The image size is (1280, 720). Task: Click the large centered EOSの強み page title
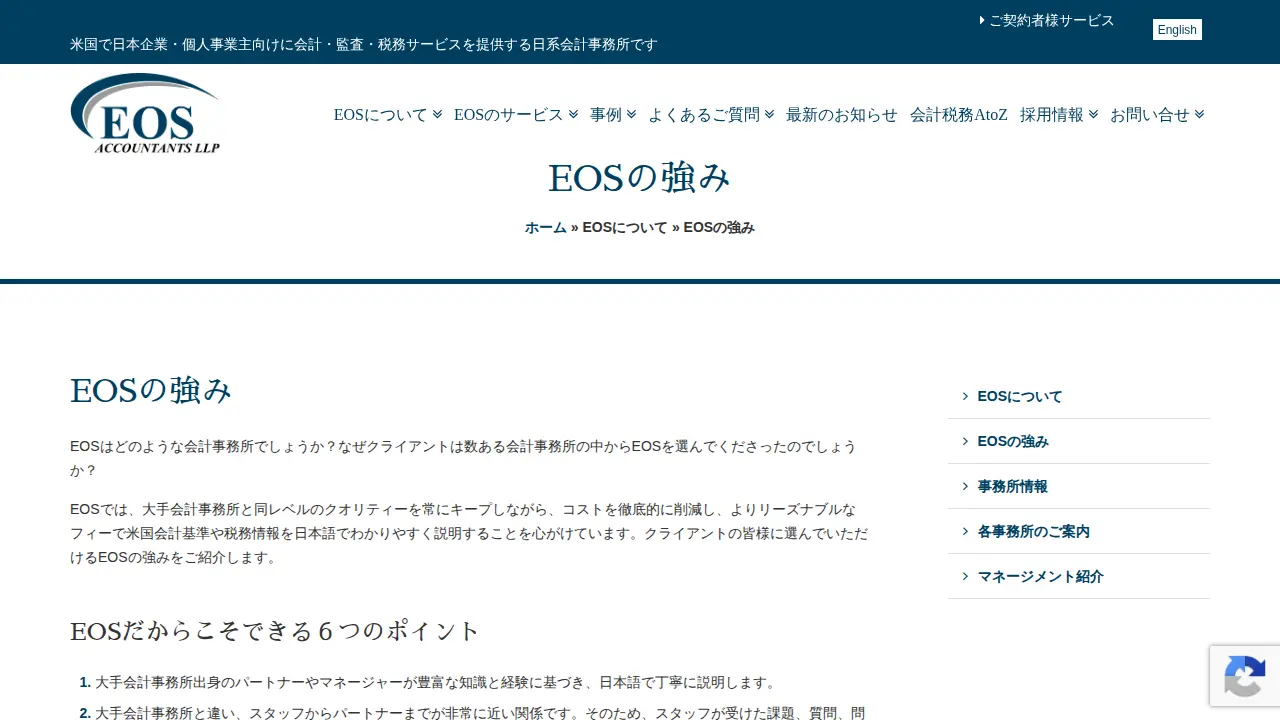(640, 177)
